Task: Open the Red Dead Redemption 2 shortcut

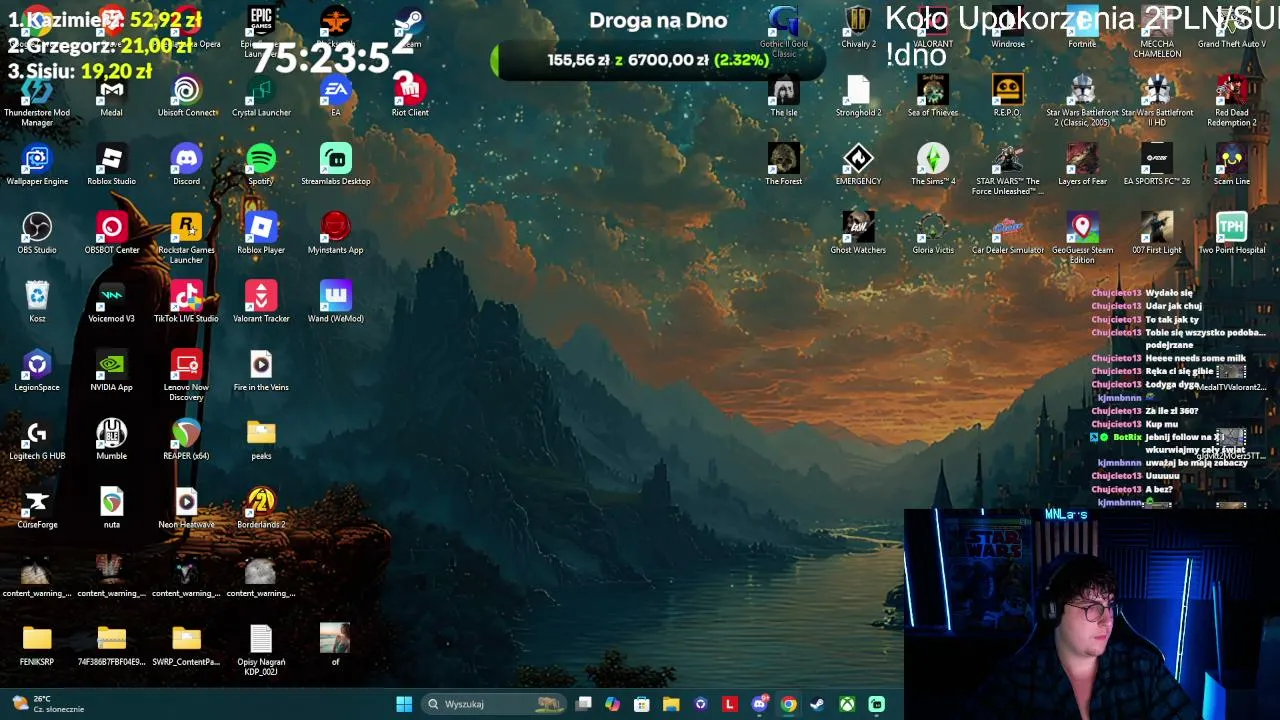Action: coord(1231,101)
